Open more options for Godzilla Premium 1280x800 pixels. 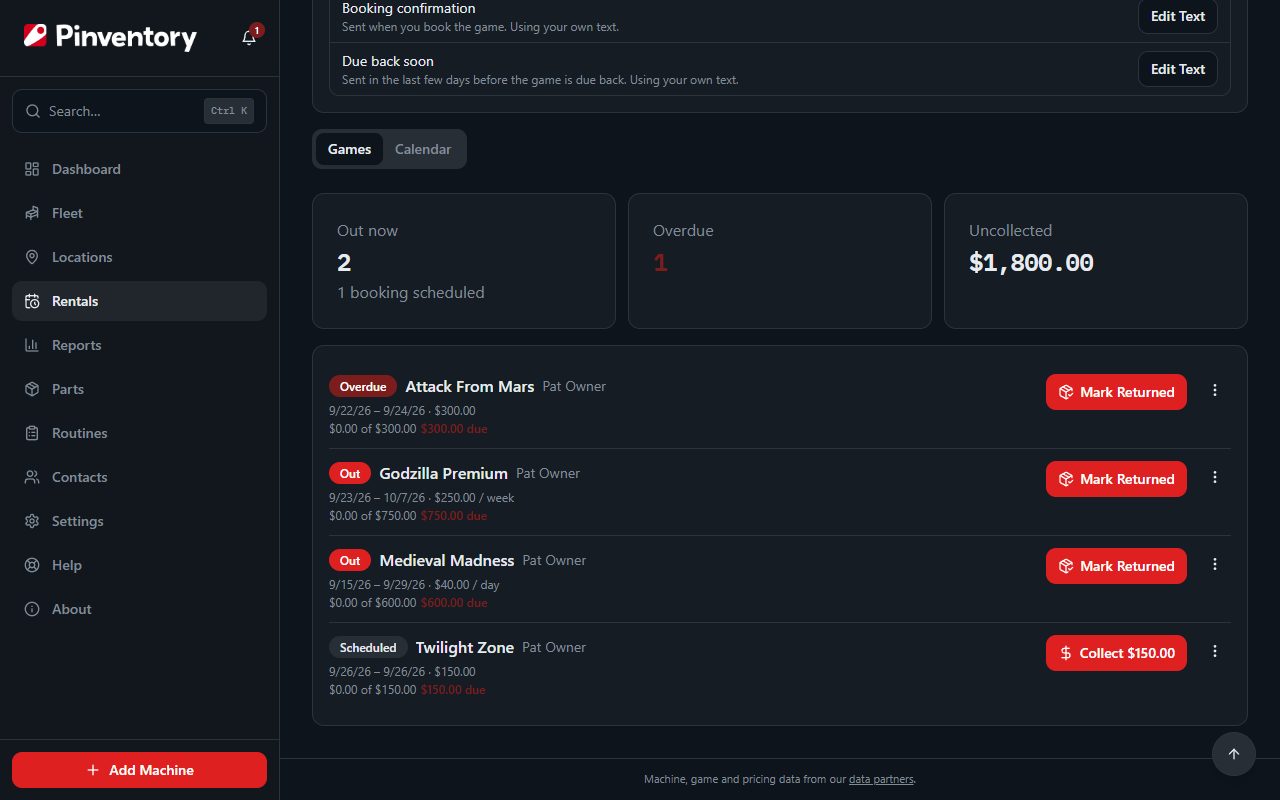(x=1215, y=478)
